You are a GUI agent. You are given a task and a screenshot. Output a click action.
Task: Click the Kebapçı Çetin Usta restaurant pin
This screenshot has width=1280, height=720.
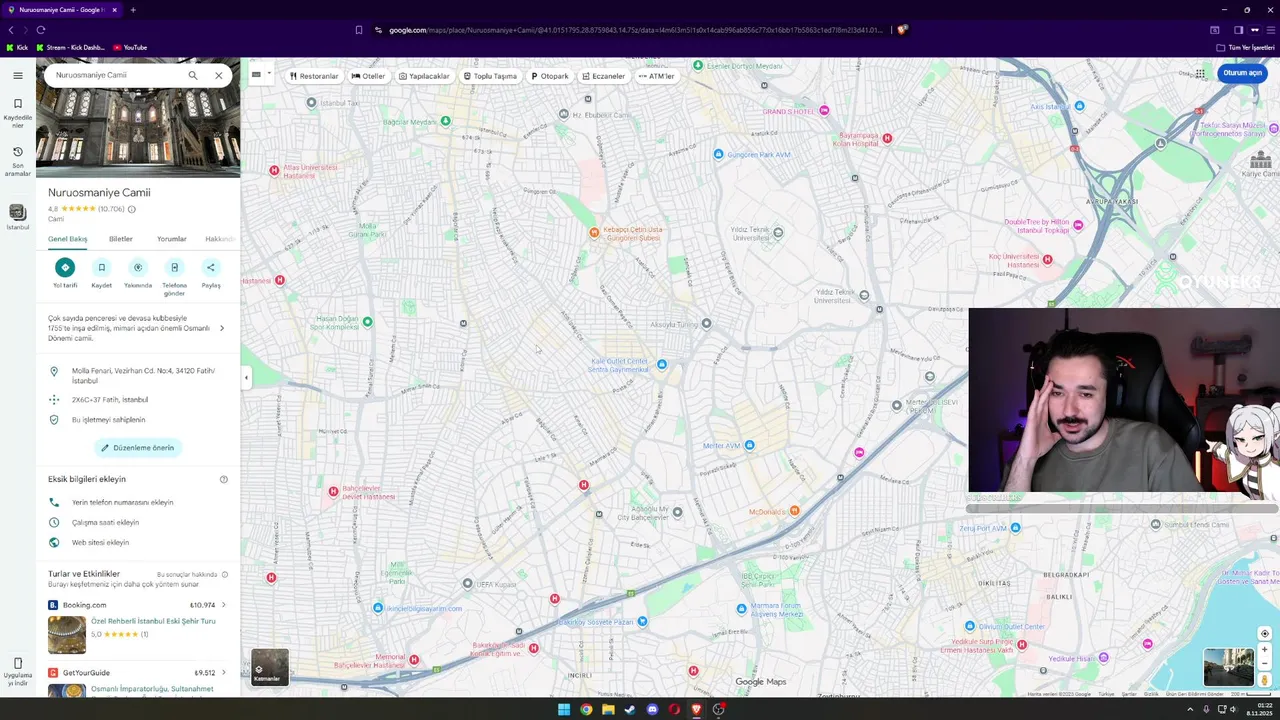click(594, 232)
